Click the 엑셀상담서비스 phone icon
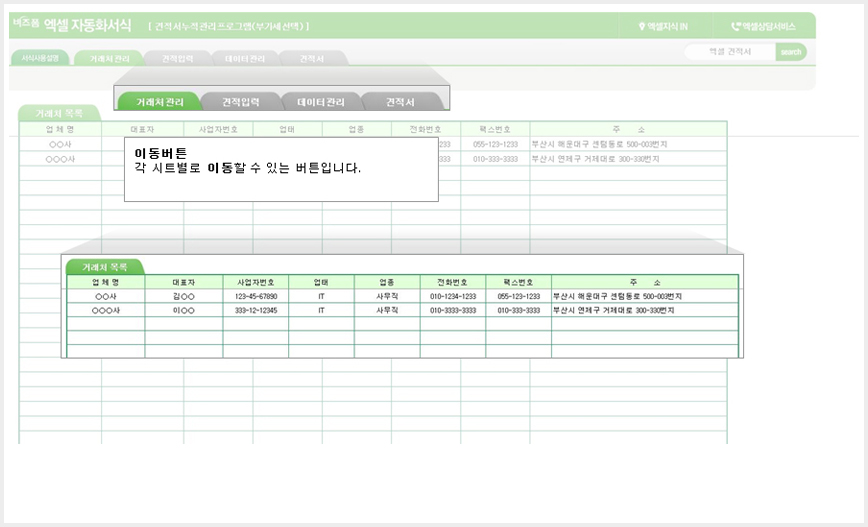 click(x=736, y=27)
